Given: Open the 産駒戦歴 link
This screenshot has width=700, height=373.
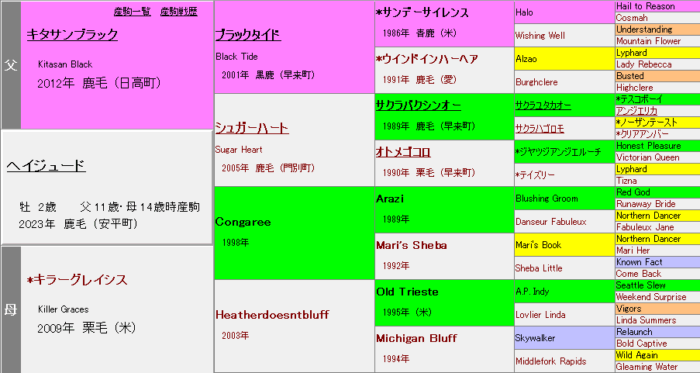Looking at the screenshot, I should [x=179, y=12].
